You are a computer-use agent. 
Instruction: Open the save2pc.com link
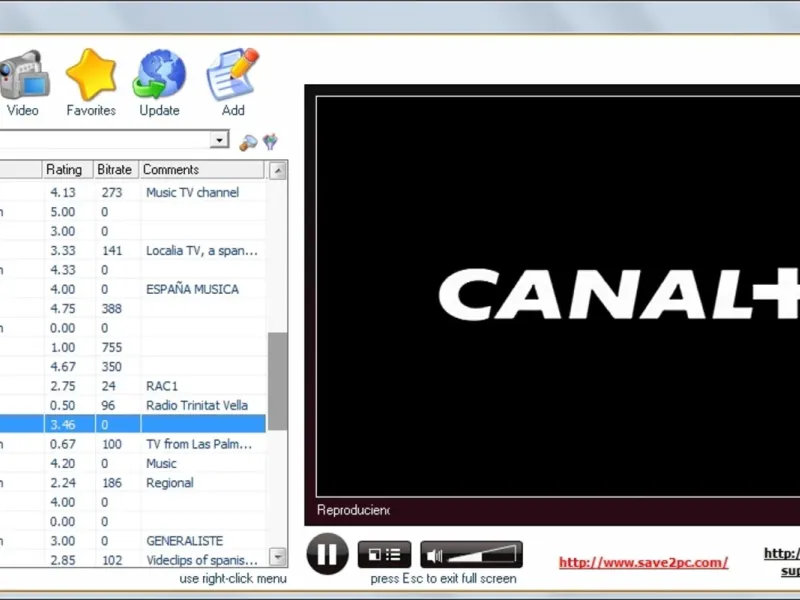643,562
